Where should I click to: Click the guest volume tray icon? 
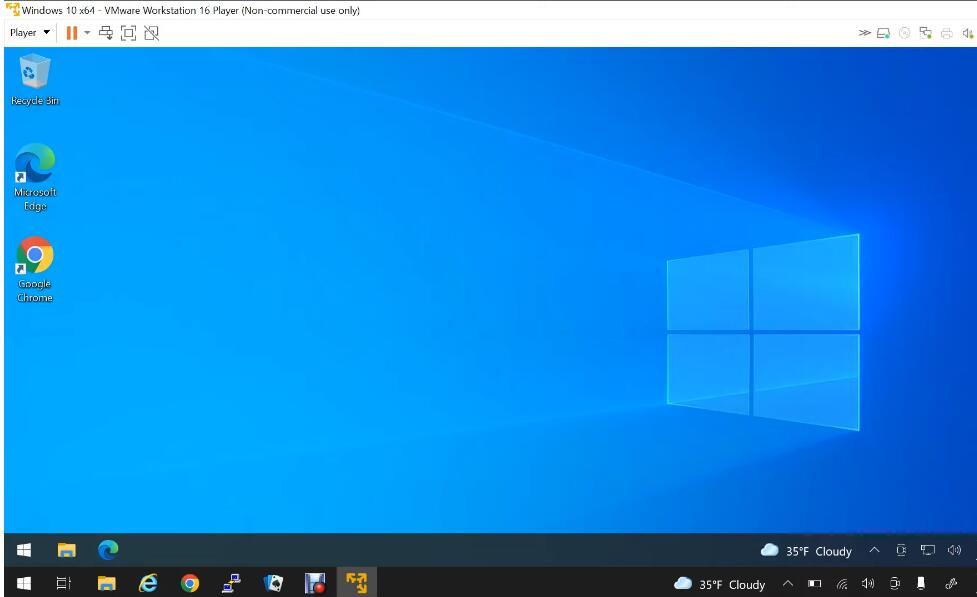click(x=955, y=550)
